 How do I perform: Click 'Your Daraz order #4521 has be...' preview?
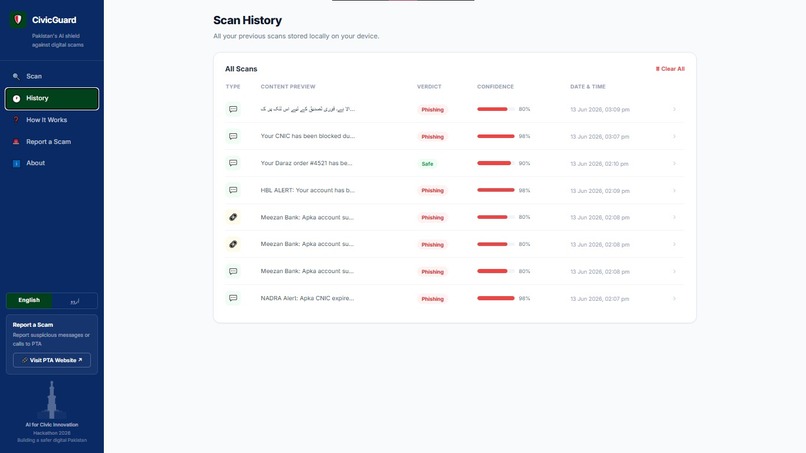click(x=306, y=163)
